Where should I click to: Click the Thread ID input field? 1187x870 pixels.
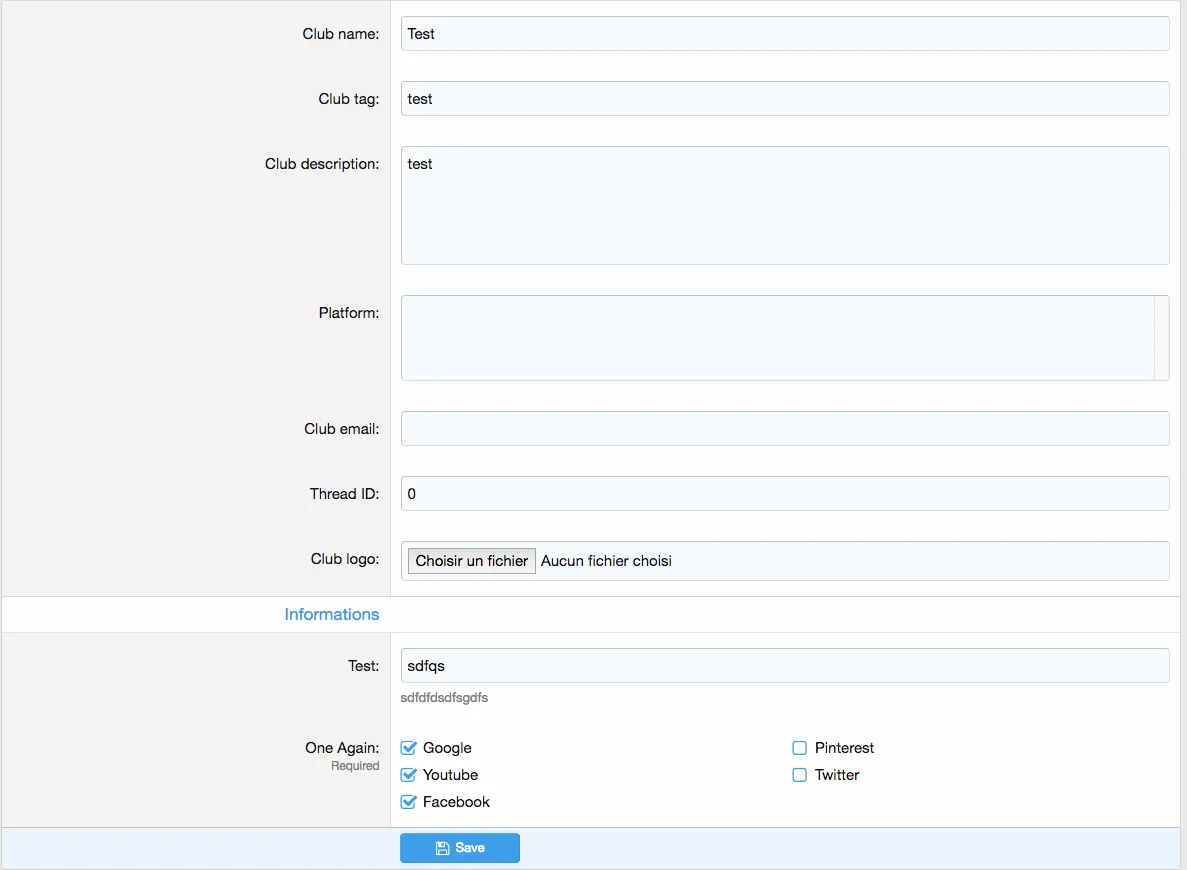pos(784,494)
